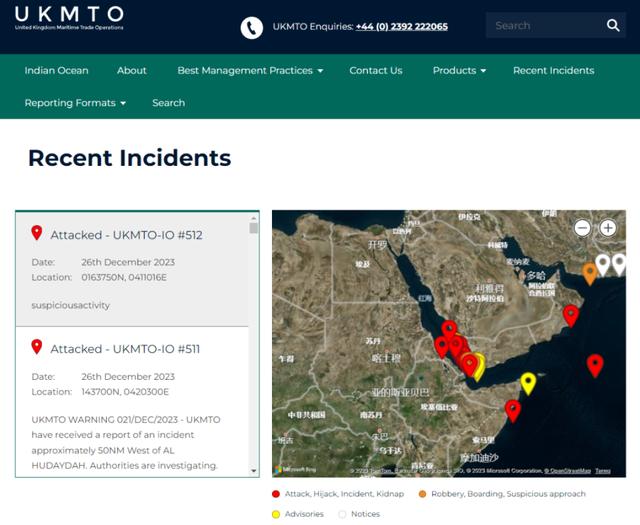Click the phone enquiries icon
The image size is (640, 525).
coord(251,28)
